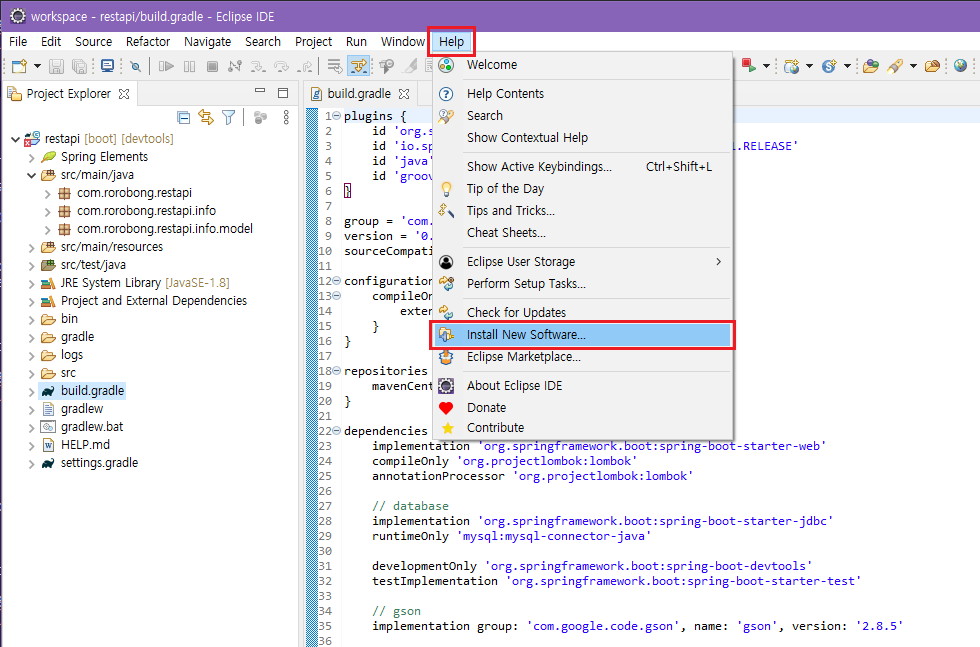
Task: Click Help Contents menu entry
Action: 582,94
